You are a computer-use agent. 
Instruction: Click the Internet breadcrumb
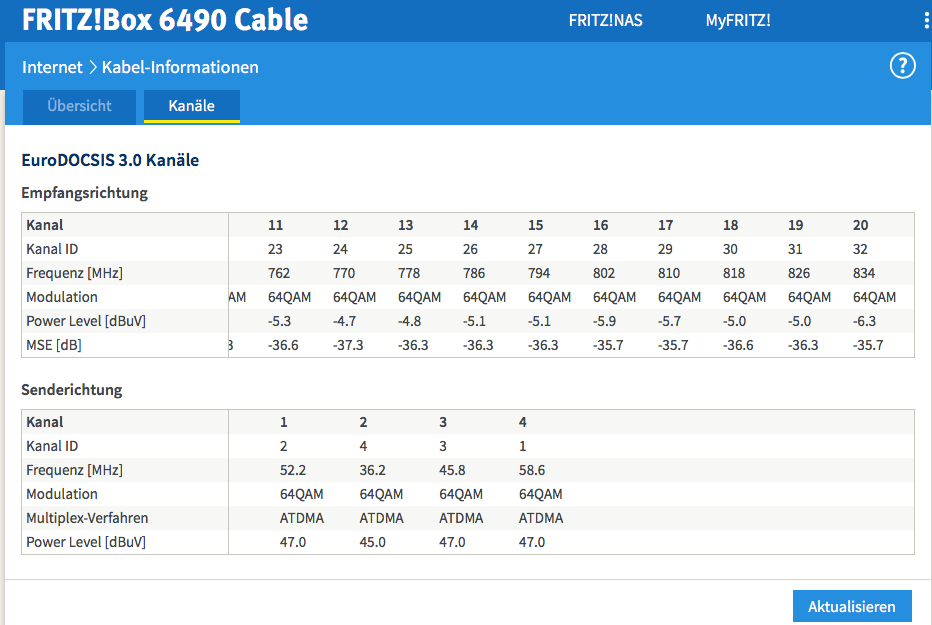tap(52, 67)
